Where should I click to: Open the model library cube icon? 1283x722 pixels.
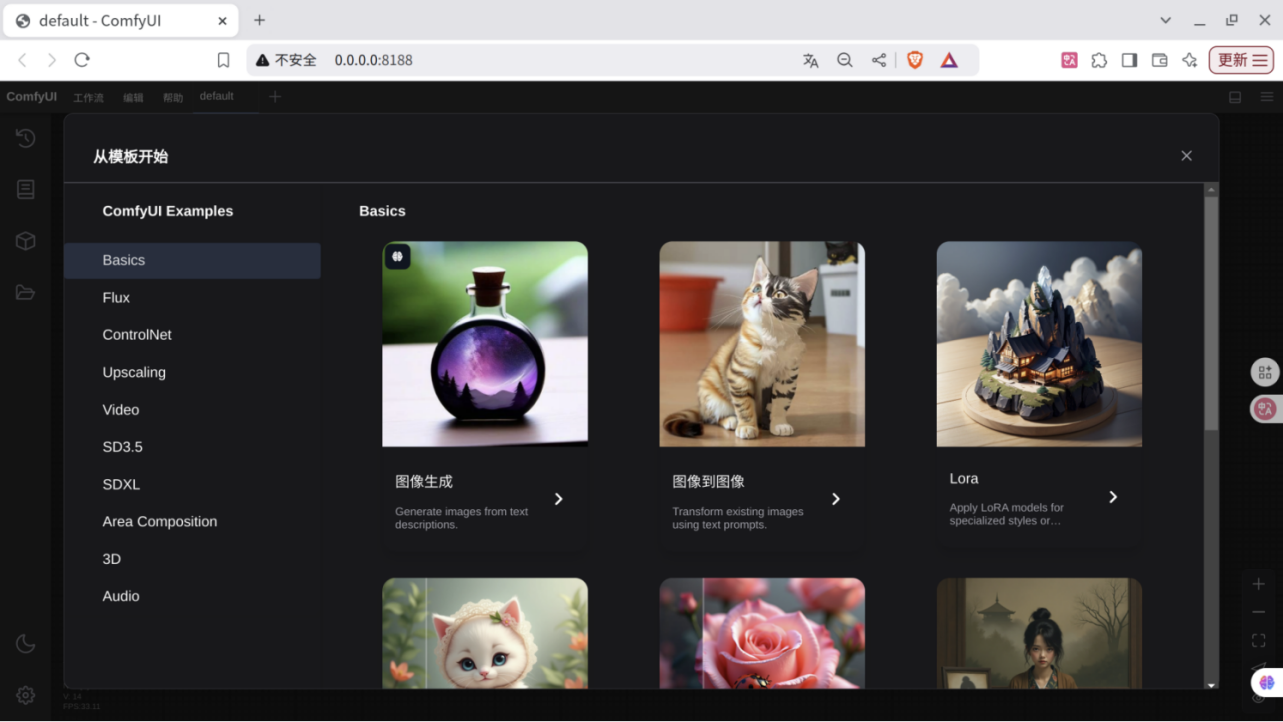coord(26,241)
